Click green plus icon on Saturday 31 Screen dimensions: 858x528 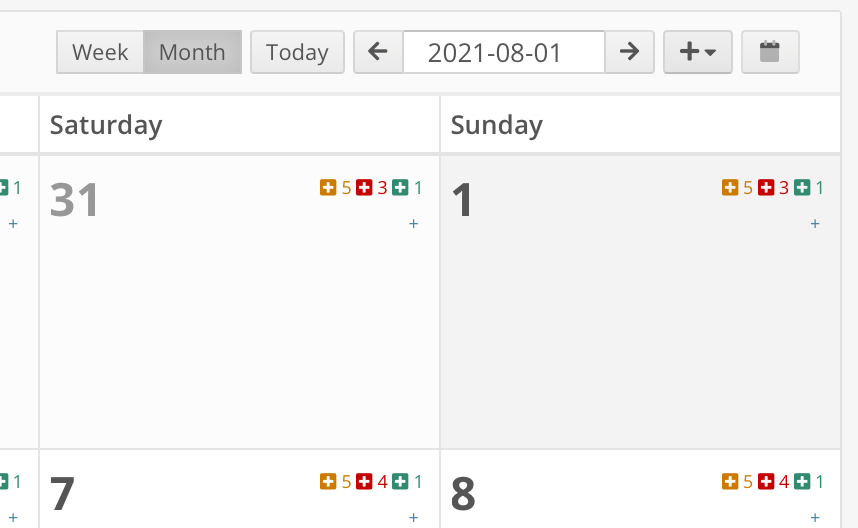[400, 187]
